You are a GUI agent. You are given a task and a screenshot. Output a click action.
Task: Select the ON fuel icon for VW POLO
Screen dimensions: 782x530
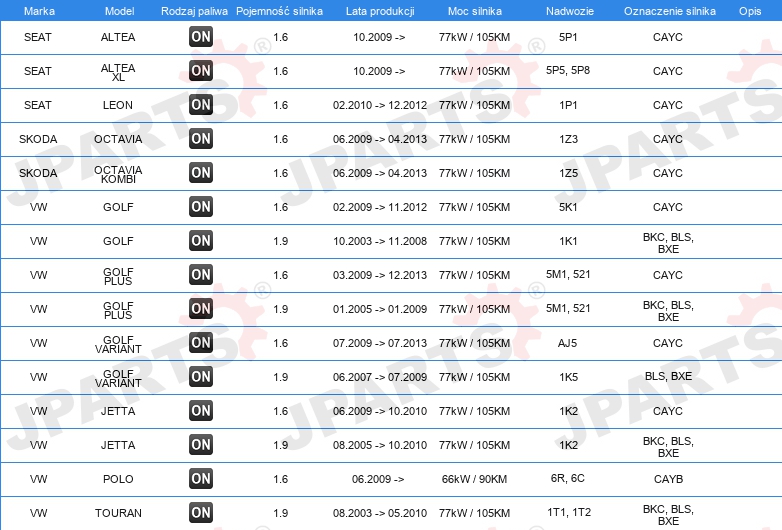[x=201, y=479]
